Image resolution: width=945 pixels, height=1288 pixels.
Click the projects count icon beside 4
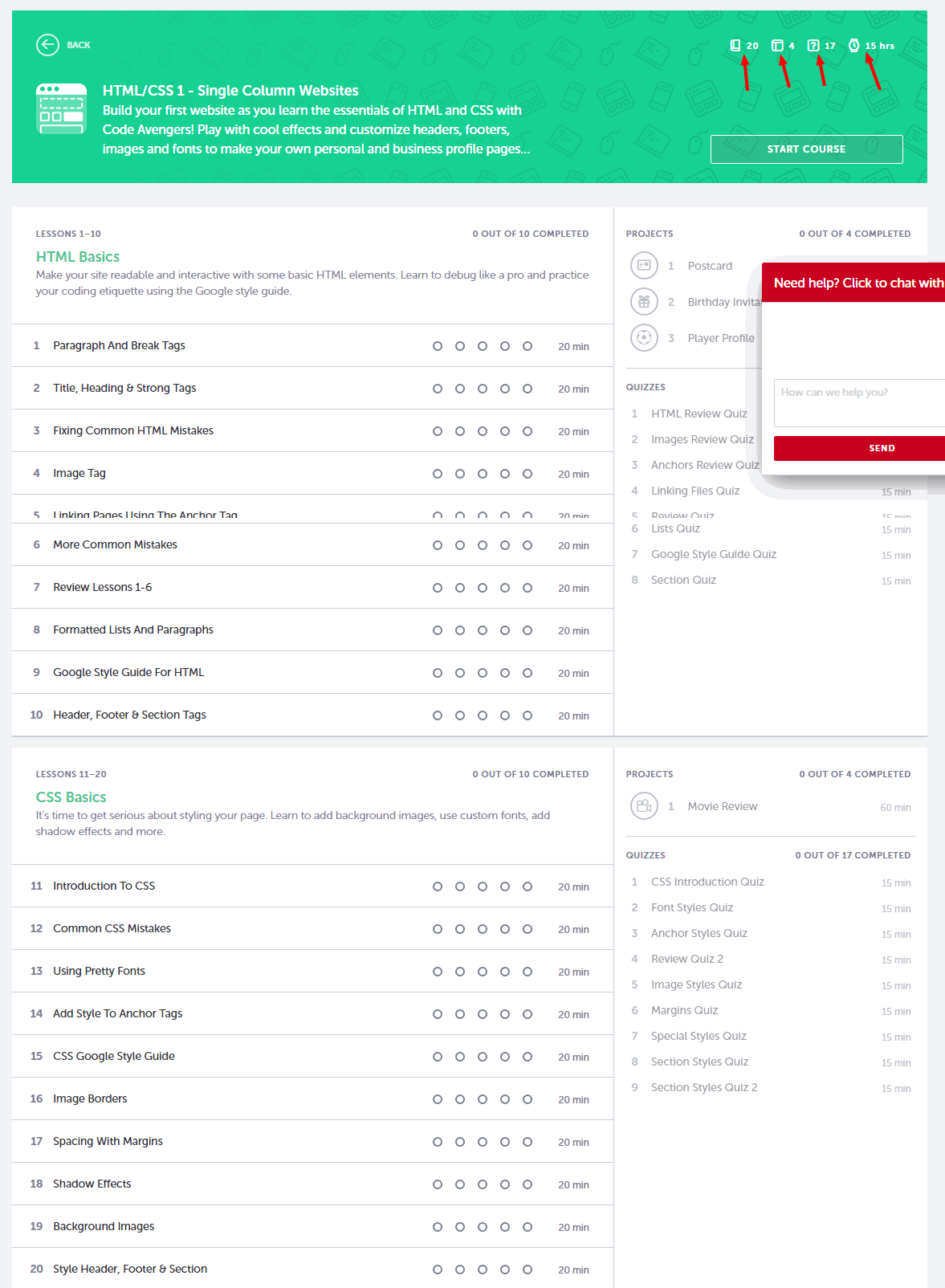click(x=777, y=46)
